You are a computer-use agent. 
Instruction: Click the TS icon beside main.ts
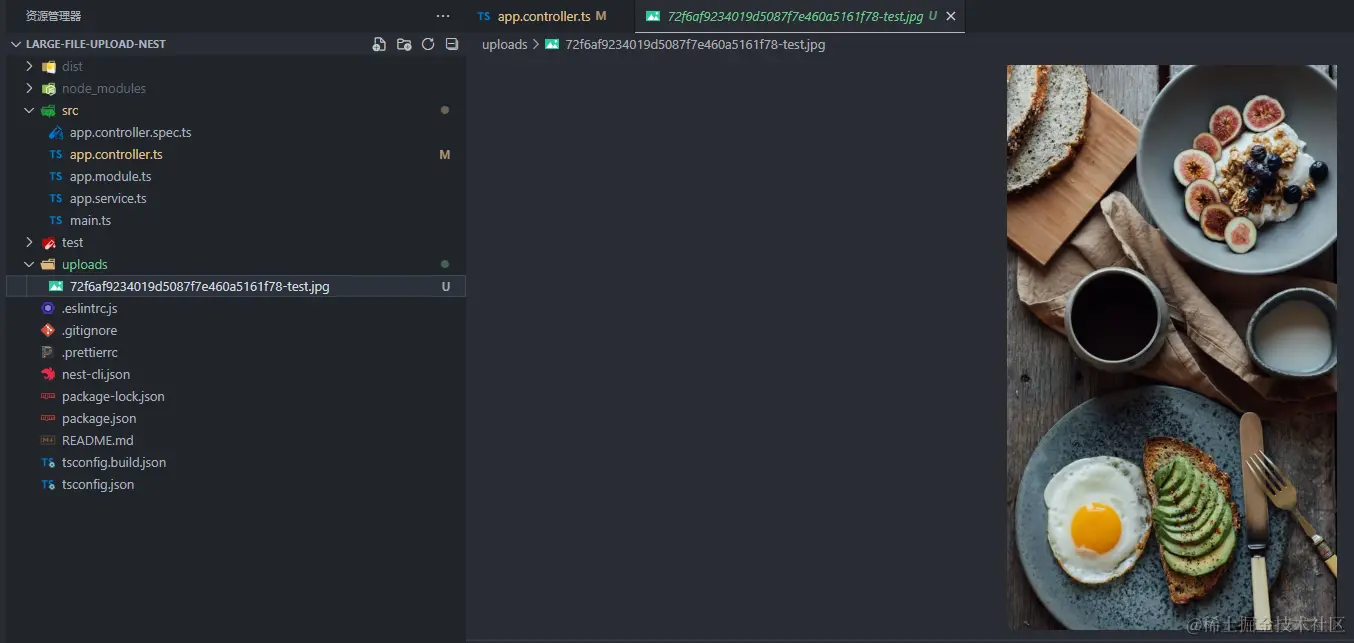(56, 220)
